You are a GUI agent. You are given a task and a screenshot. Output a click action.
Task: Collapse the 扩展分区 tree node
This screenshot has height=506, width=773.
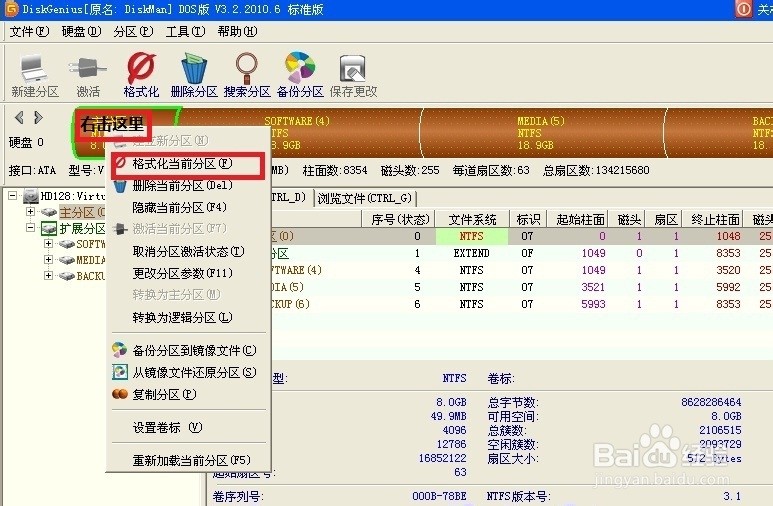31,228
